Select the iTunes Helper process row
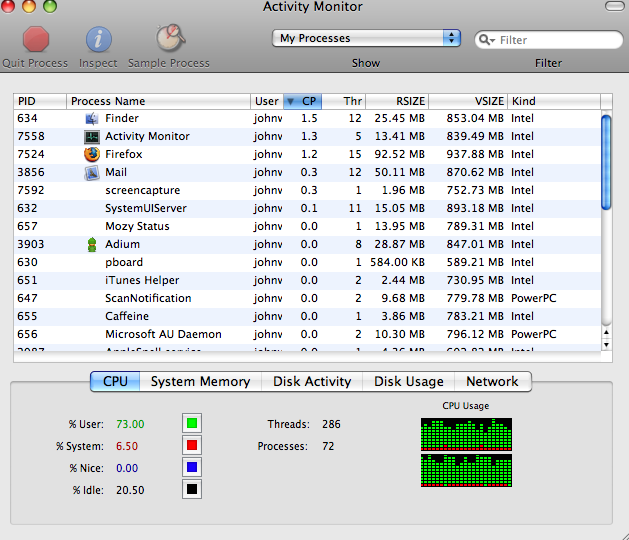The width and height of the screenshot is (629, 540). (307, 280)
